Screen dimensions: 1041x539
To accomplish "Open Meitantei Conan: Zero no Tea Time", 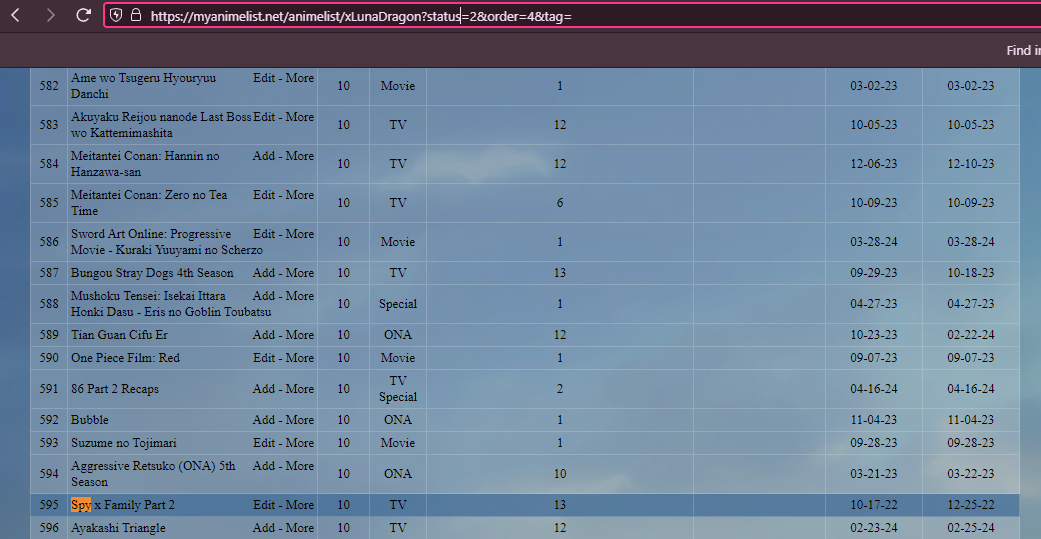I will coord(149,203).
